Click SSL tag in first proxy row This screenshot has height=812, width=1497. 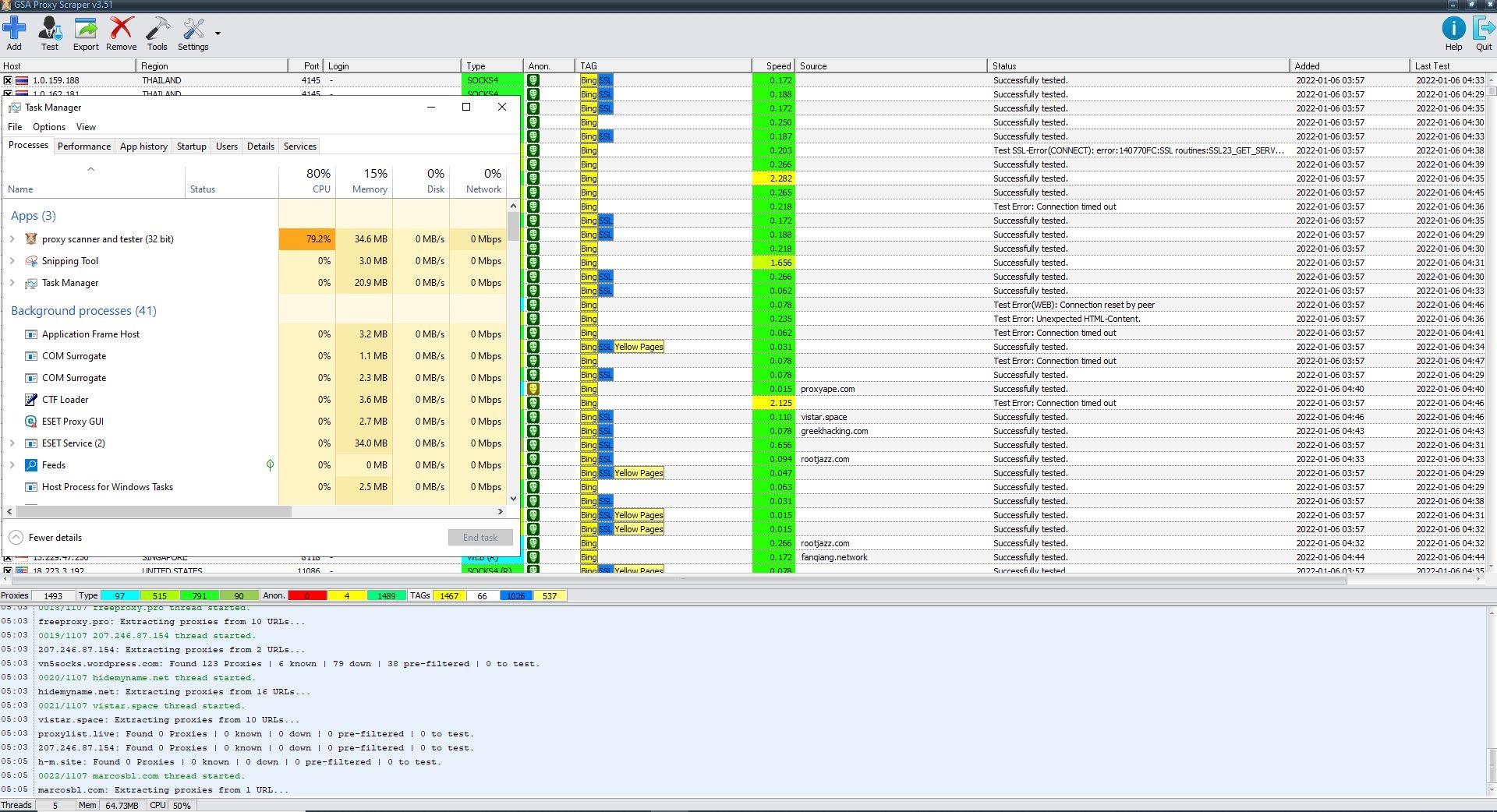(x=606, y=80)
